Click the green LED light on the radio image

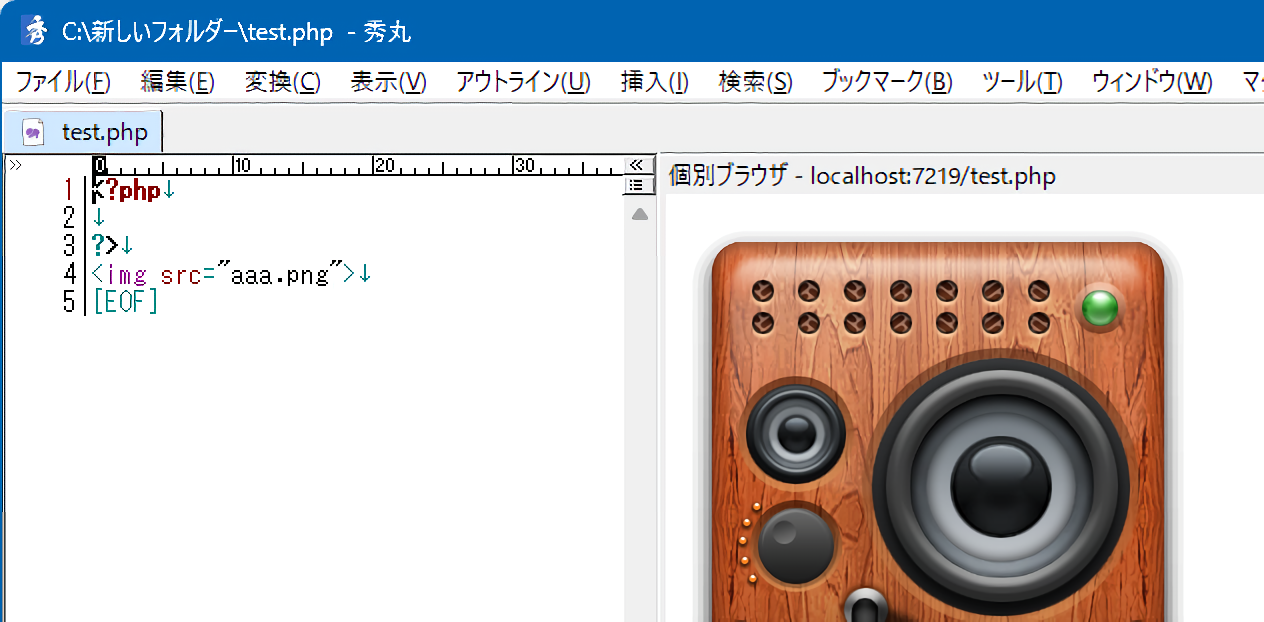pos(1099,308)
